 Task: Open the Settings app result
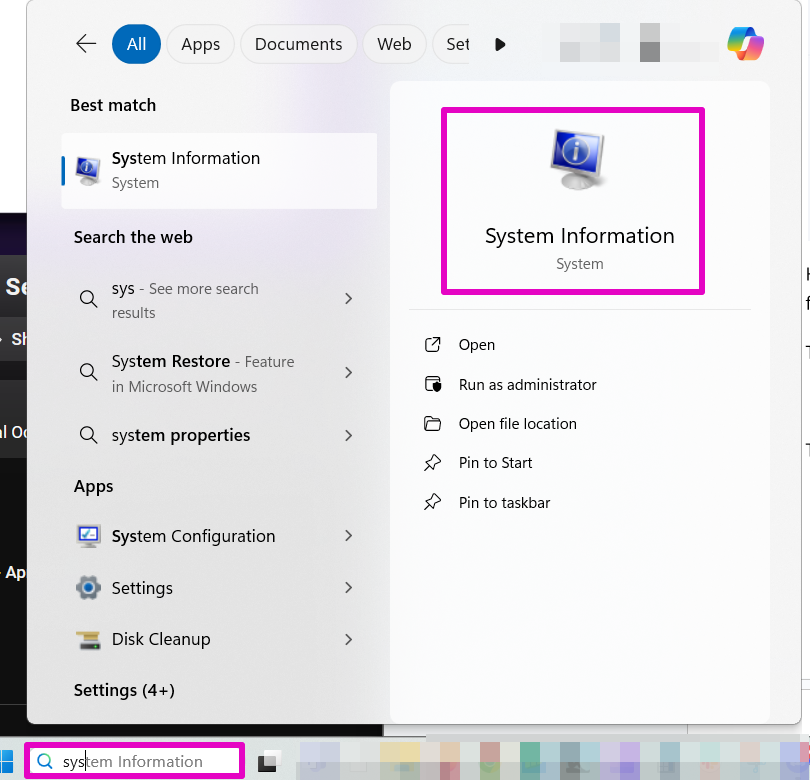[219, 588]
